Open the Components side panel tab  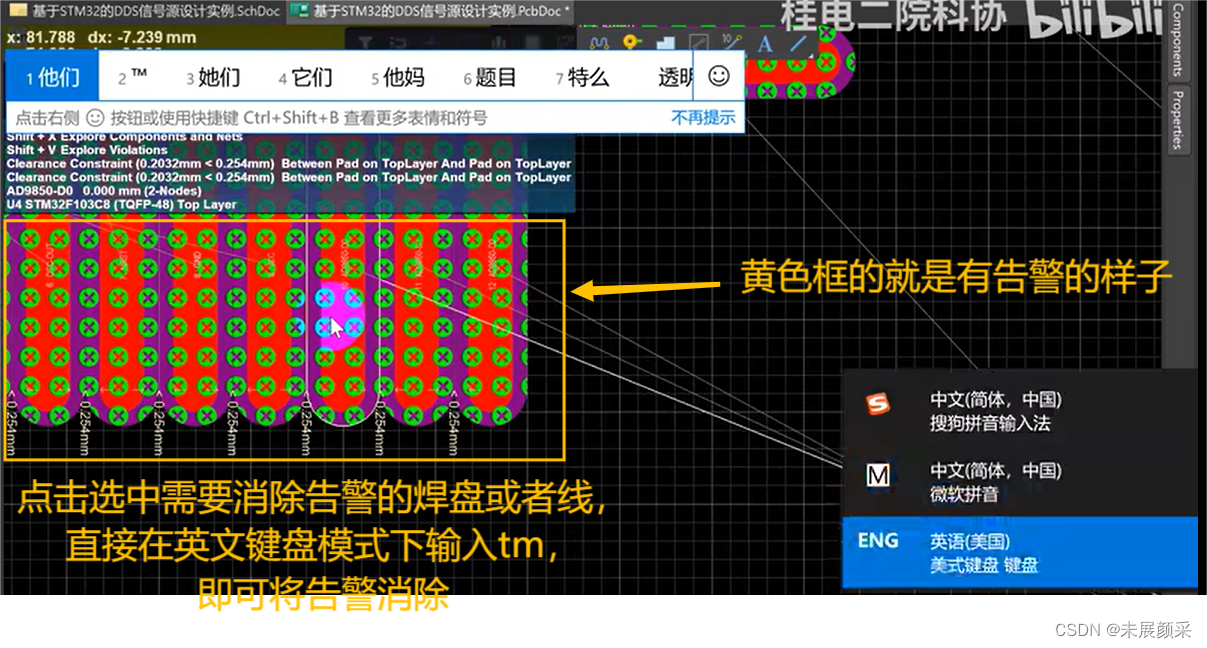(x=1177, y=40)
